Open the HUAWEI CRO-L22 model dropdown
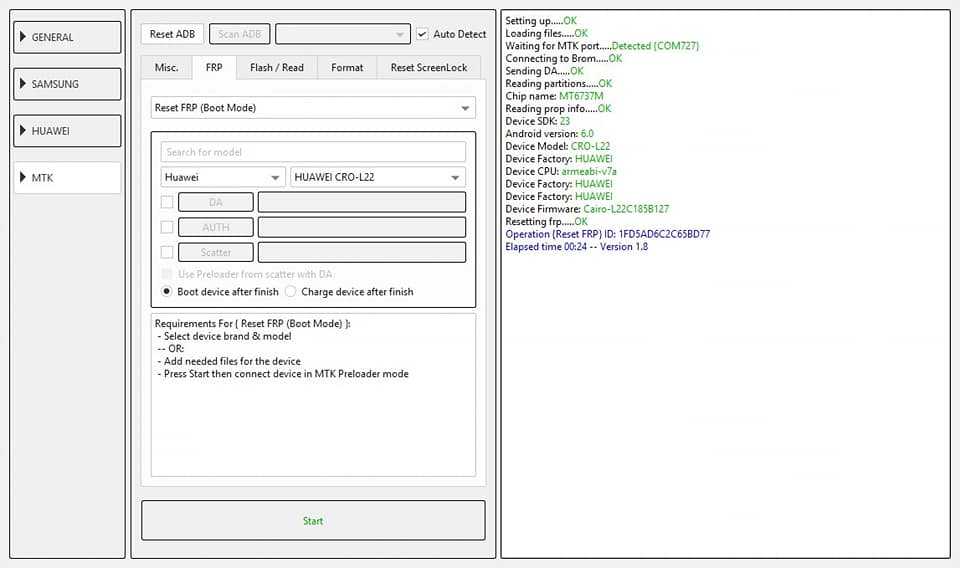960x568 pixels. tap(378, 177)
